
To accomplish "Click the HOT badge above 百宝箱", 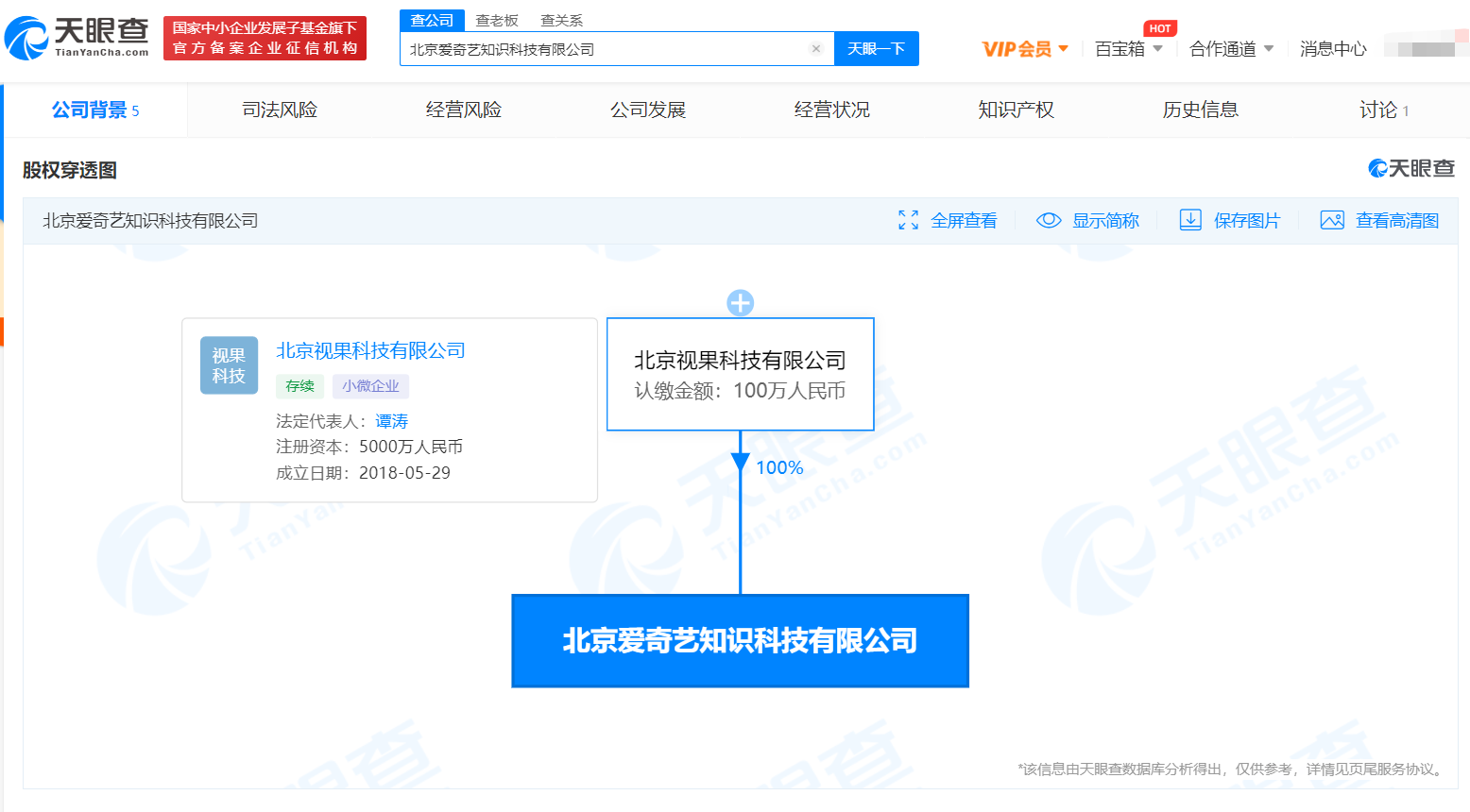I will click(1160, 28).
